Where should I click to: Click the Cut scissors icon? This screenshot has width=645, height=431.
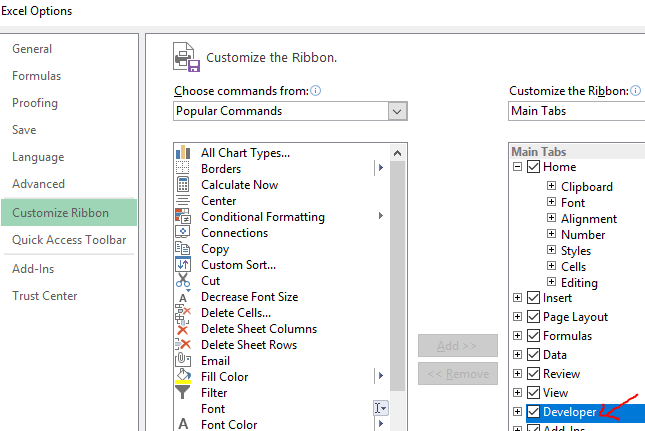183,280
